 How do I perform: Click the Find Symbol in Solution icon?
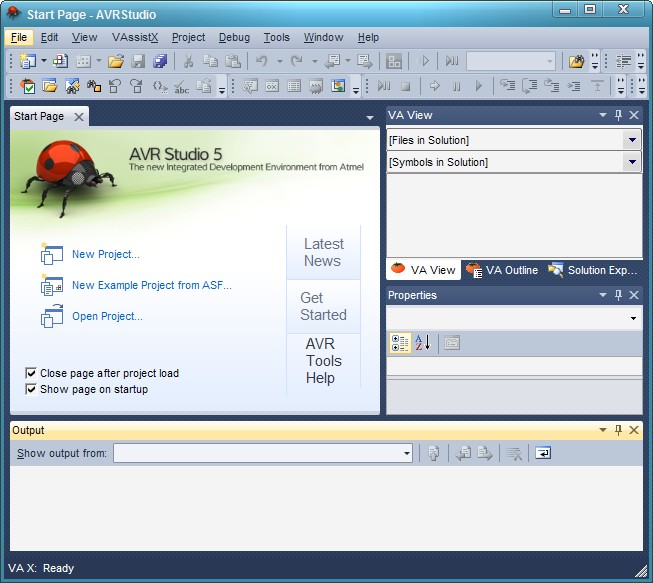click(72, 86)
